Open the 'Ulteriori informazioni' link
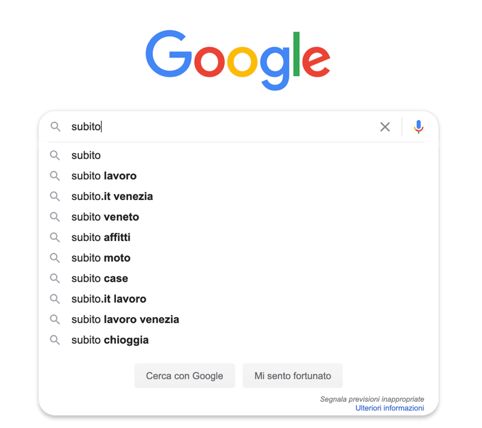482x428 pixels. (x=390, y=408)
